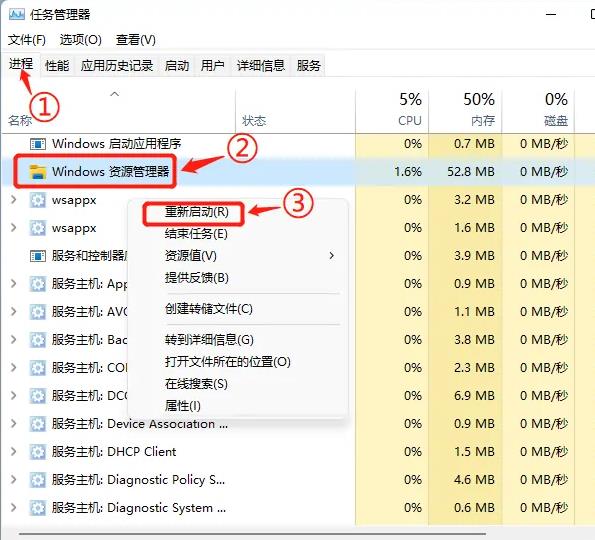The image size is (595, 540).
Task: Switch to the 应用历史记录 tab
Action: click(x=117, y=66)
